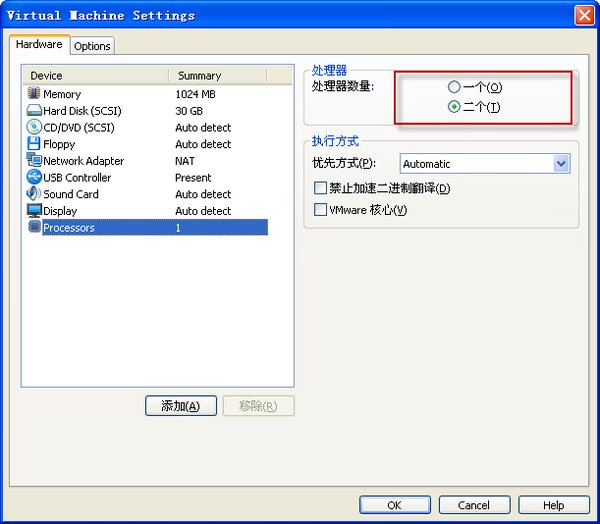Viewport: 600px width, 524px height.
Task: Select one processor radio option 一个(O)
Action: (454, 87)
